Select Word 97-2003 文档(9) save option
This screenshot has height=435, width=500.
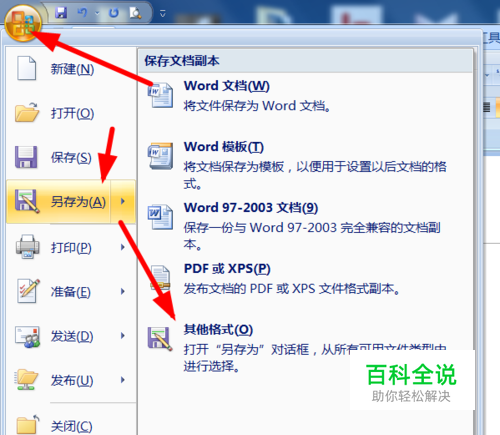pos(305,226)
